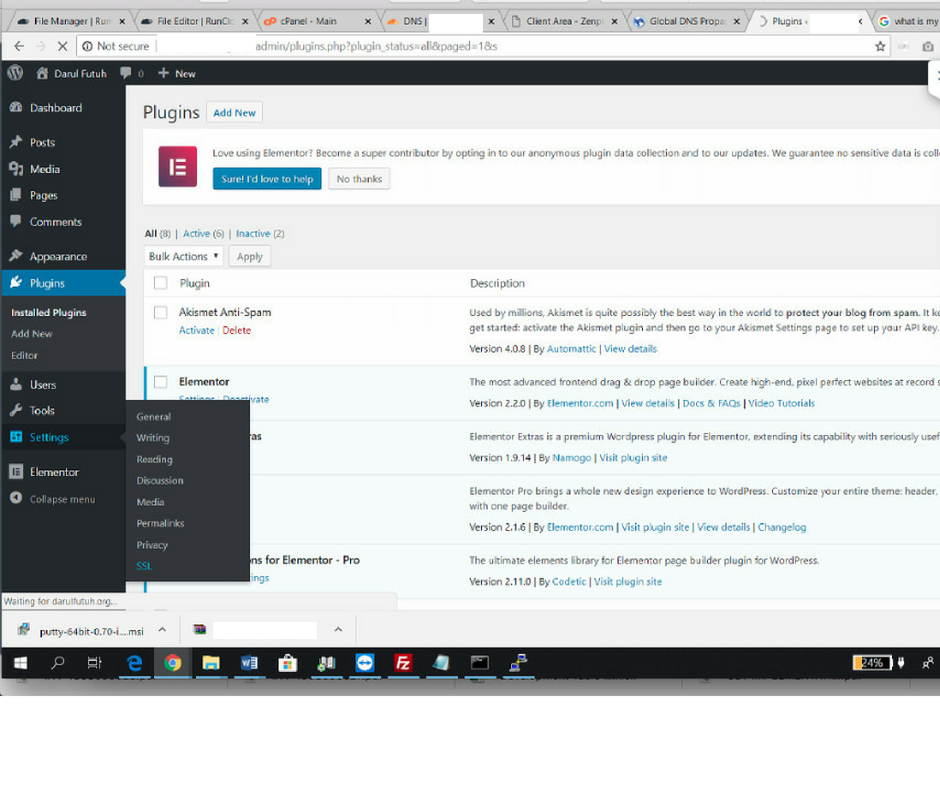Open Appearance brush icon
This screenshot has height=788, width=940.
(x=16, y=256)
